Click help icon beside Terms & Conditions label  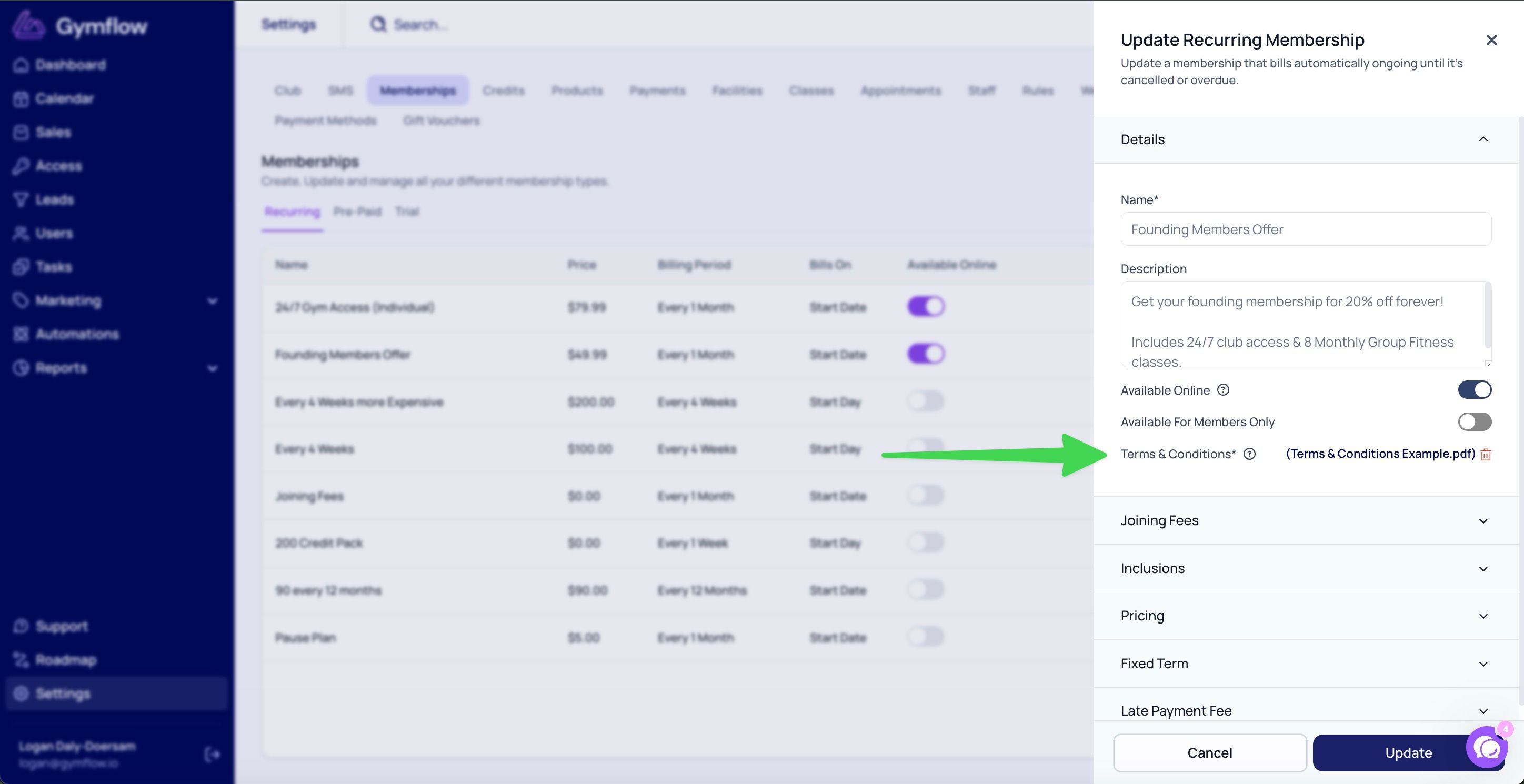1249,454
